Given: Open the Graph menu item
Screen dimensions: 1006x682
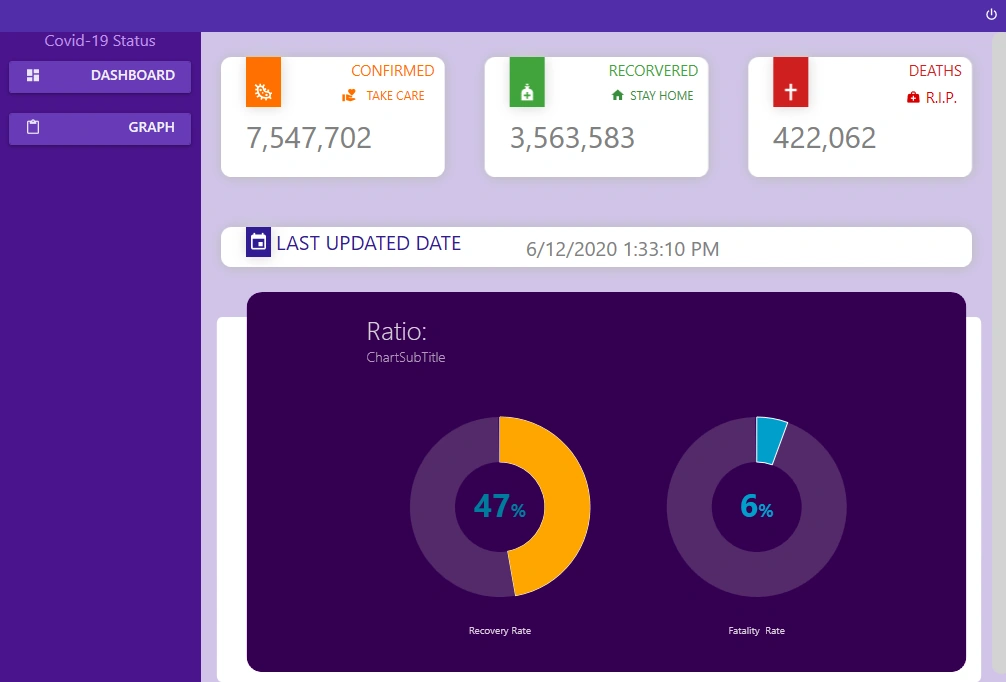Looking at the screenshot, I should point(99,128).
